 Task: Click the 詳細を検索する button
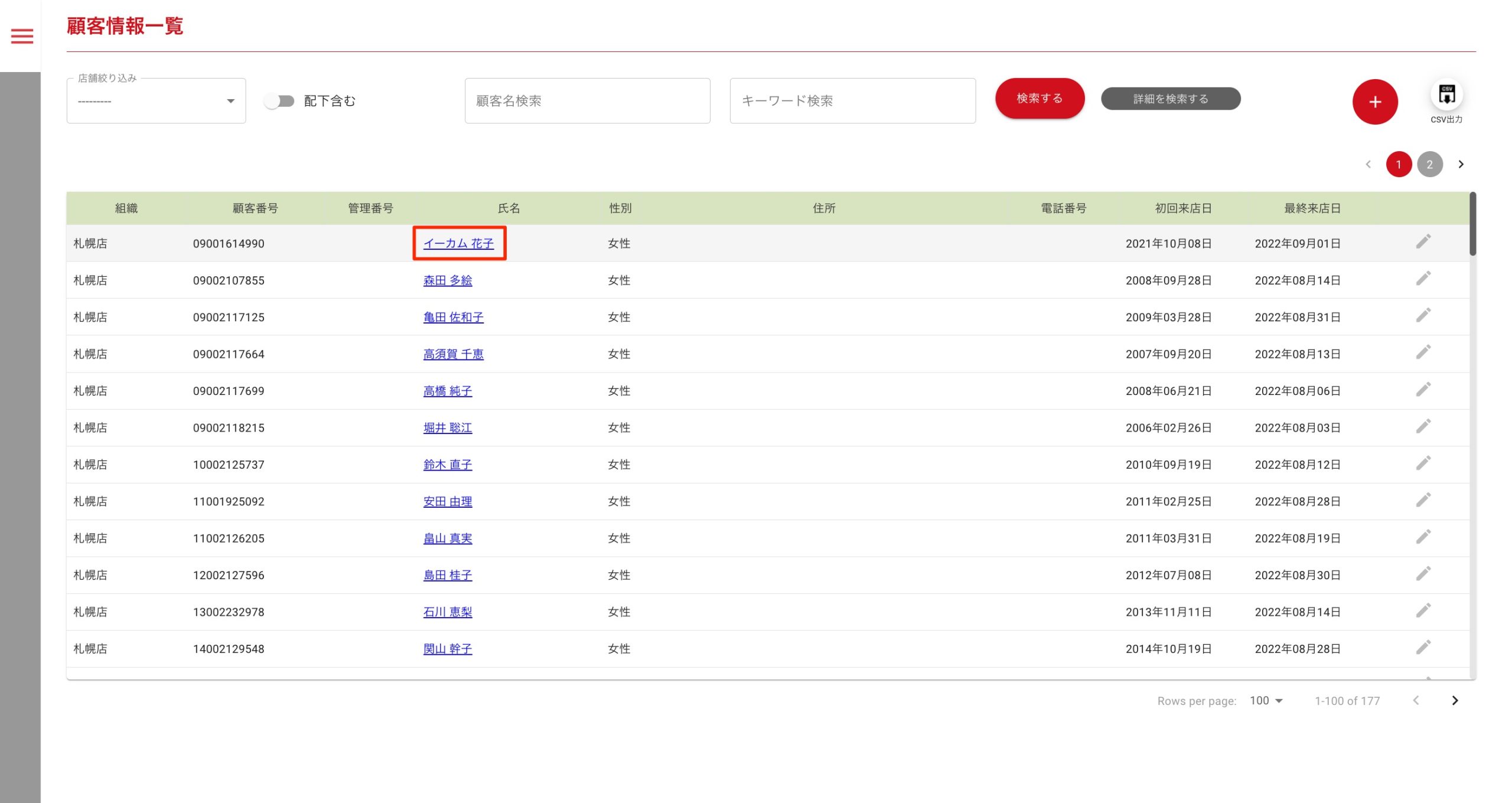[1170, 99]
